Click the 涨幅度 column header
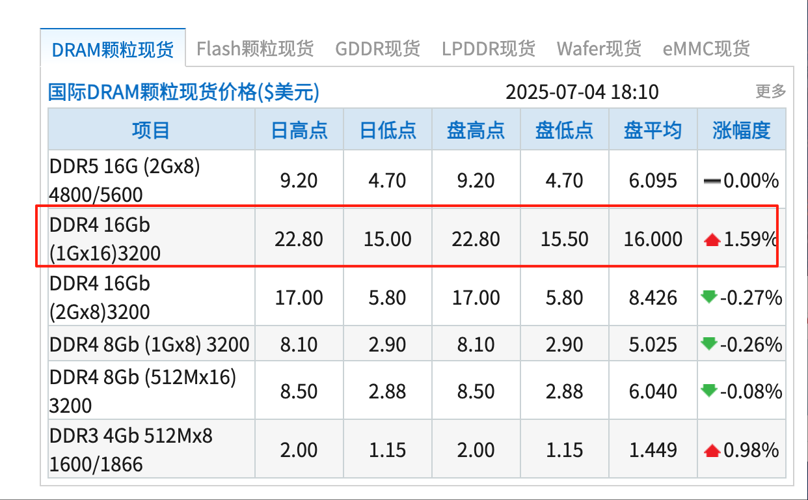The width and height of the screenshot is (808, 500). click(x=742, y=130)
